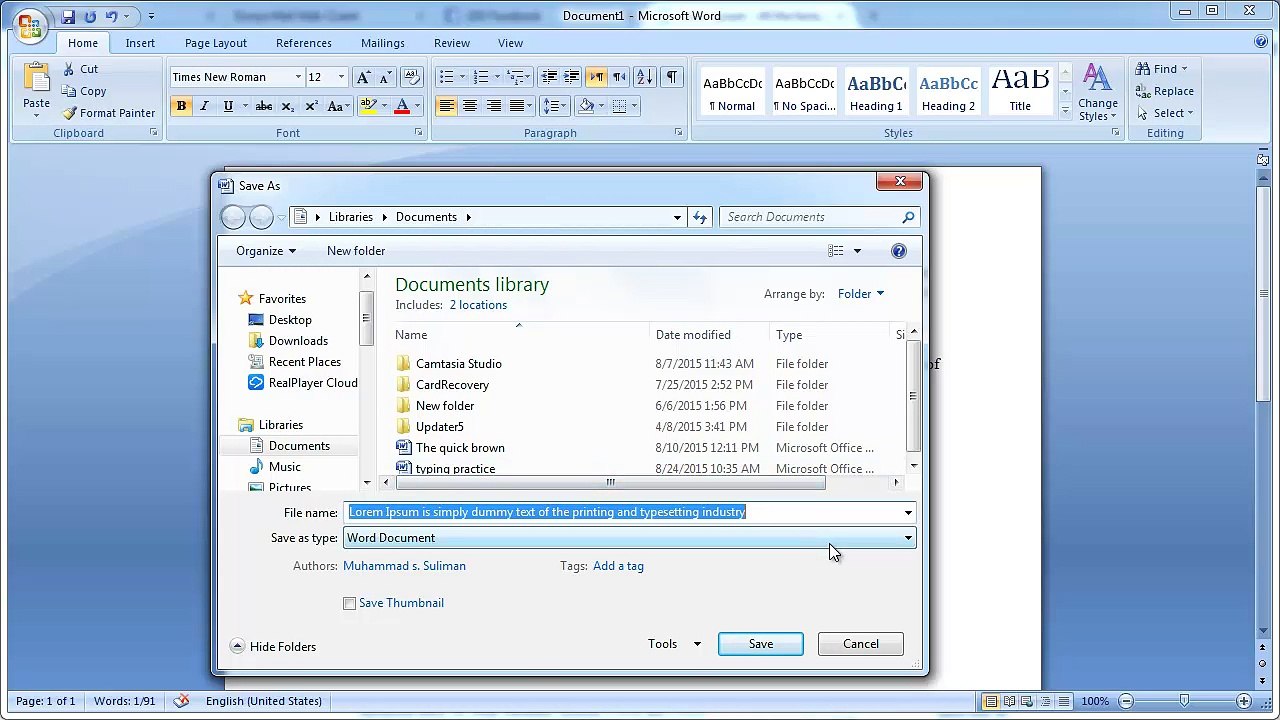Click the Grow Font icon
The image size is (1280, 720).
click(x=363, y=77)
